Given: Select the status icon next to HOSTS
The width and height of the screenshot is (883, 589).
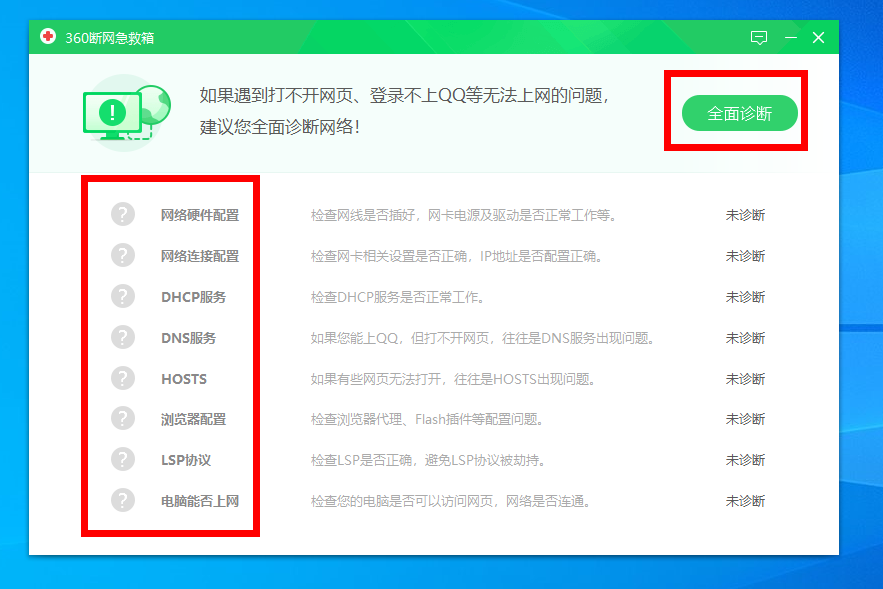Looking at the screenshot, I should (122, 379).
